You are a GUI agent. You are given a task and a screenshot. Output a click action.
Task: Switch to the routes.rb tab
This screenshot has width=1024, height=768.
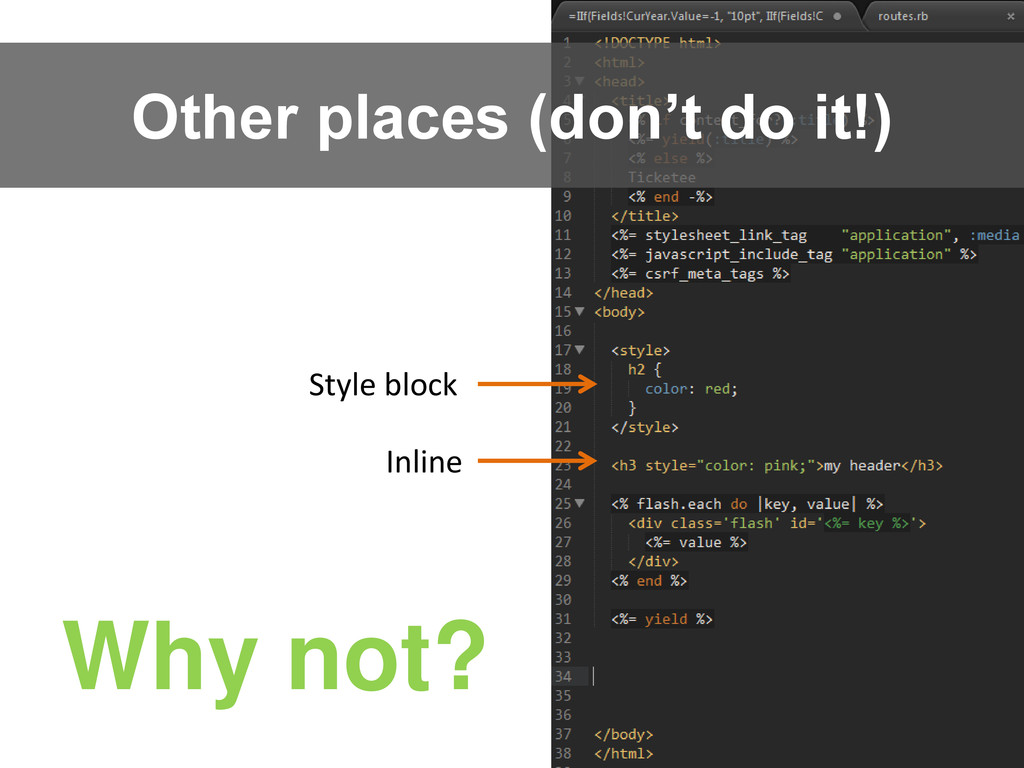point(903,16)
